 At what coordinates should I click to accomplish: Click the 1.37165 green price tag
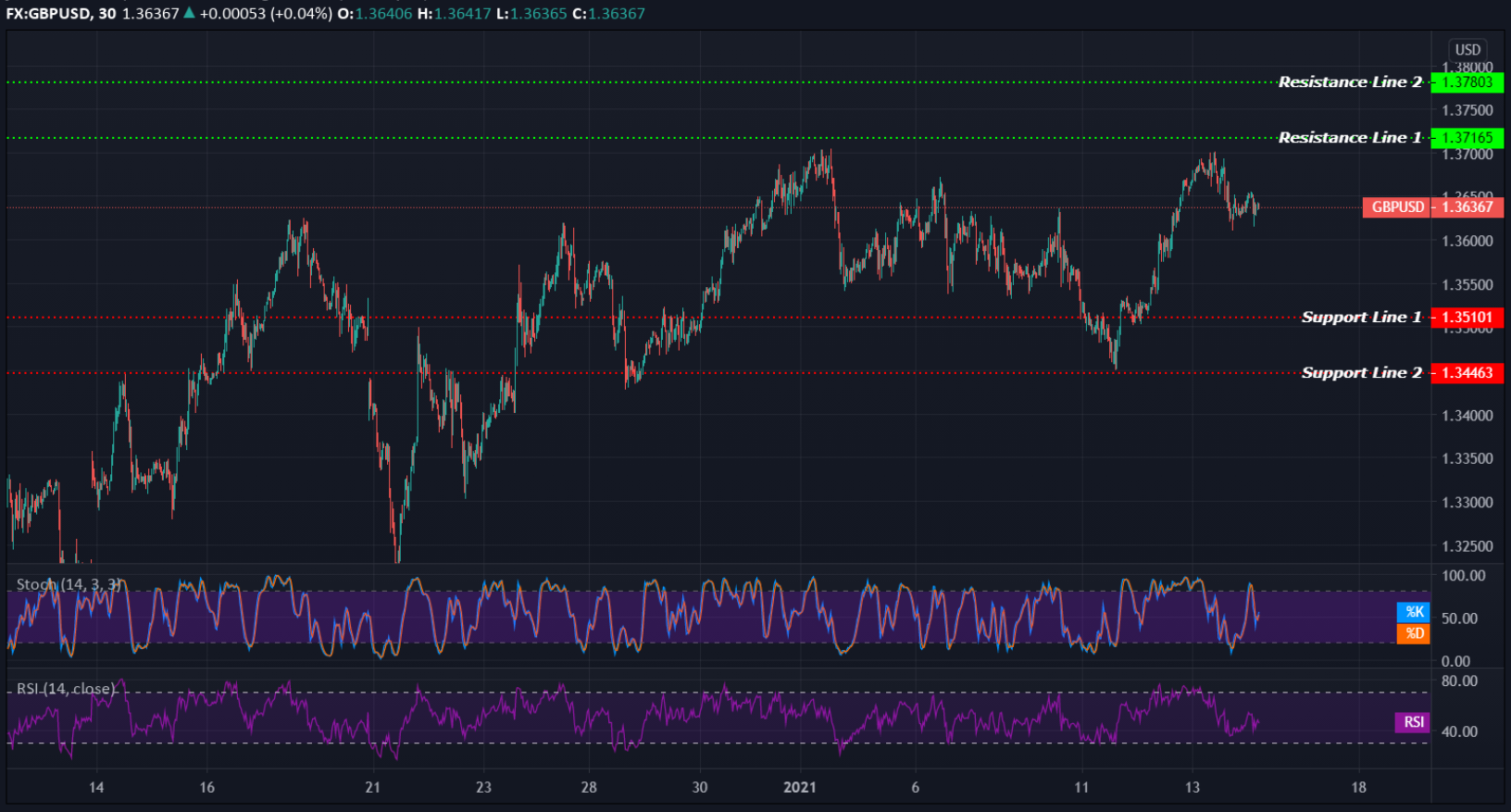point(1467,138)
